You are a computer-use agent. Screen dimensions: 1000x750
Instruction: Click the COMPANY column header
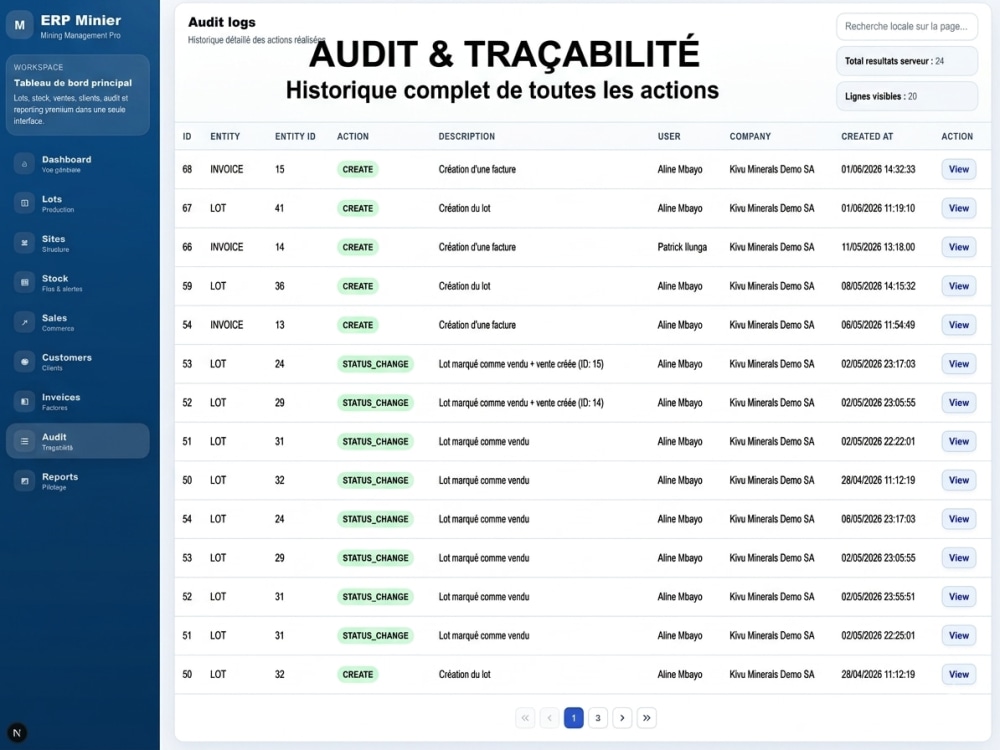click(750, 136)
